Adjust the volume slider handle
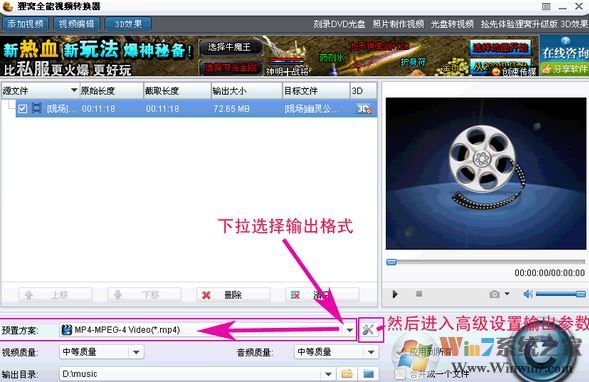Image resolution: width=589 pixels, height=382 pixels. click(x=580, y=294)
